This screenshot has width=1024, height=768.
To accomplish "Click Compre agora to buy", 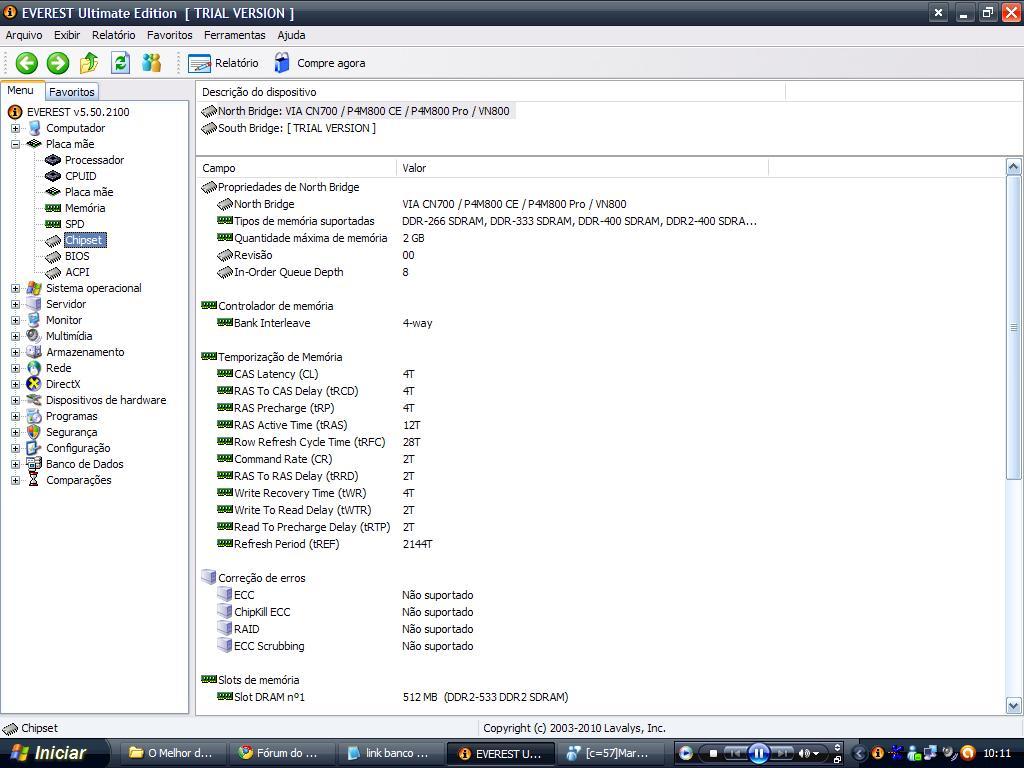I will (x=320, y=63).
